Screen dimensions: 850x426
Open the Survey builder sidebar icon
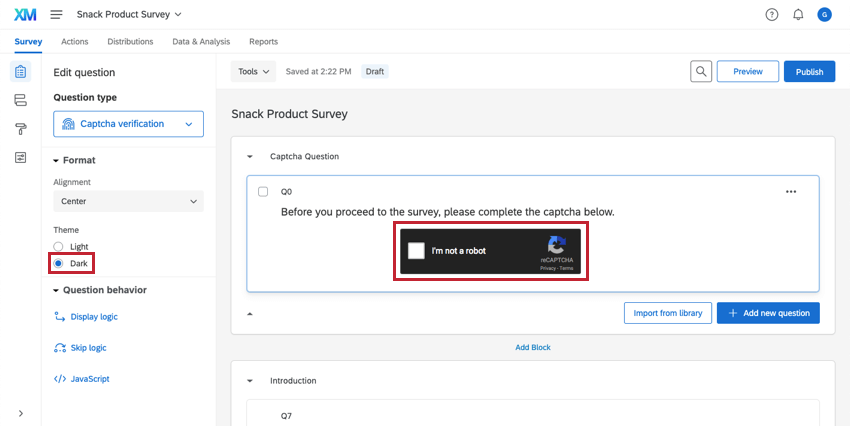[20, 72]
